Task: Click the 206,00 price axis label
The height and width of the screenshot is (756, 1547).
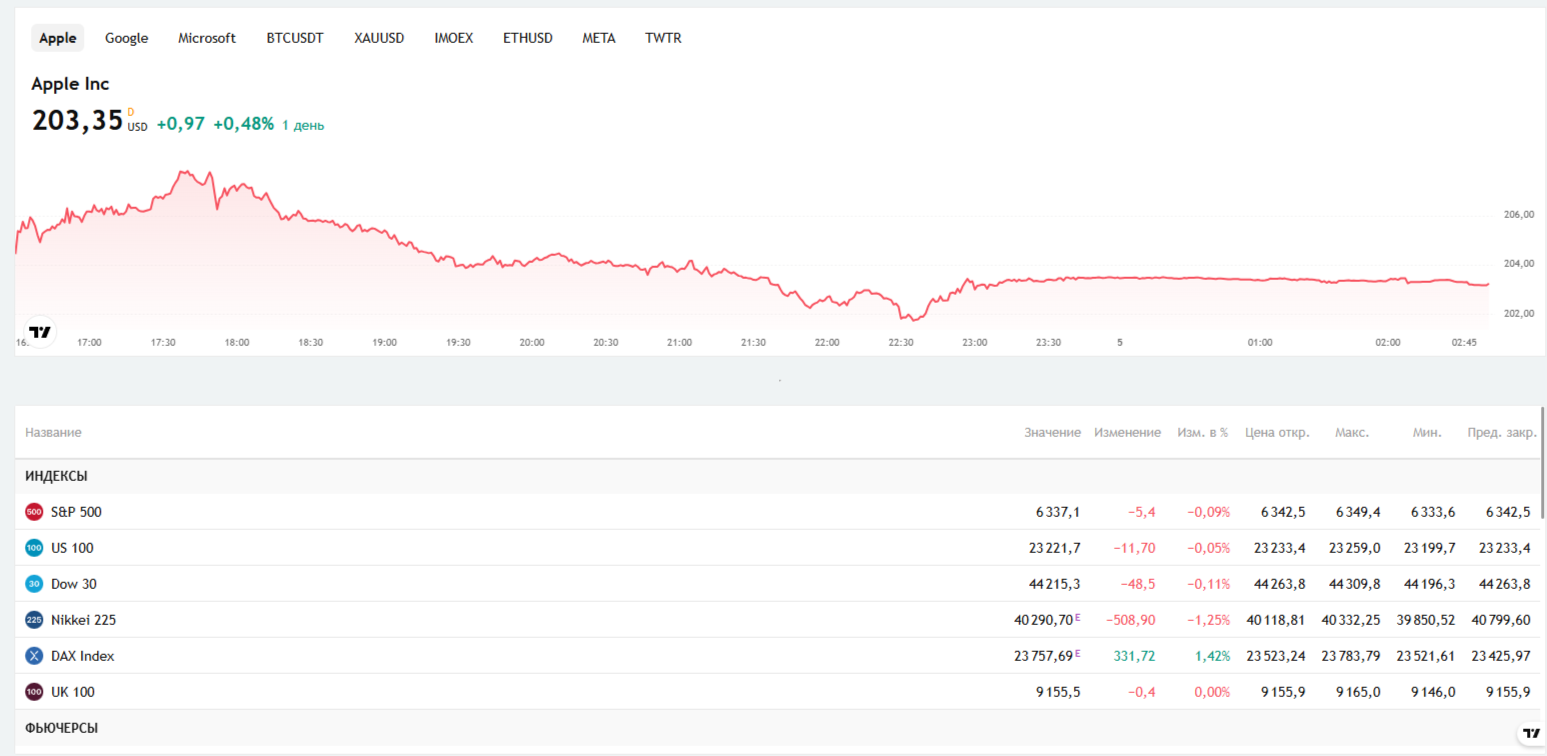Action: click(1518, 215)
